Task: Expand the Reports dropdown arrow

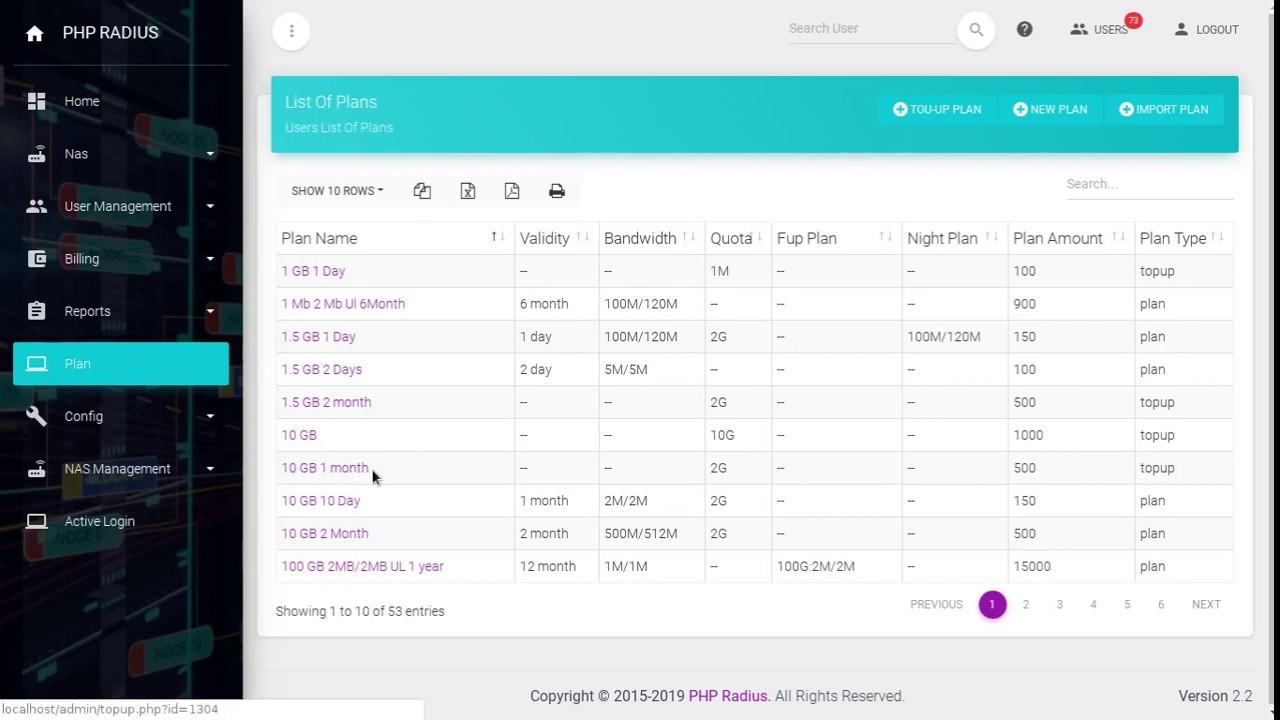Action: (210, 311)
